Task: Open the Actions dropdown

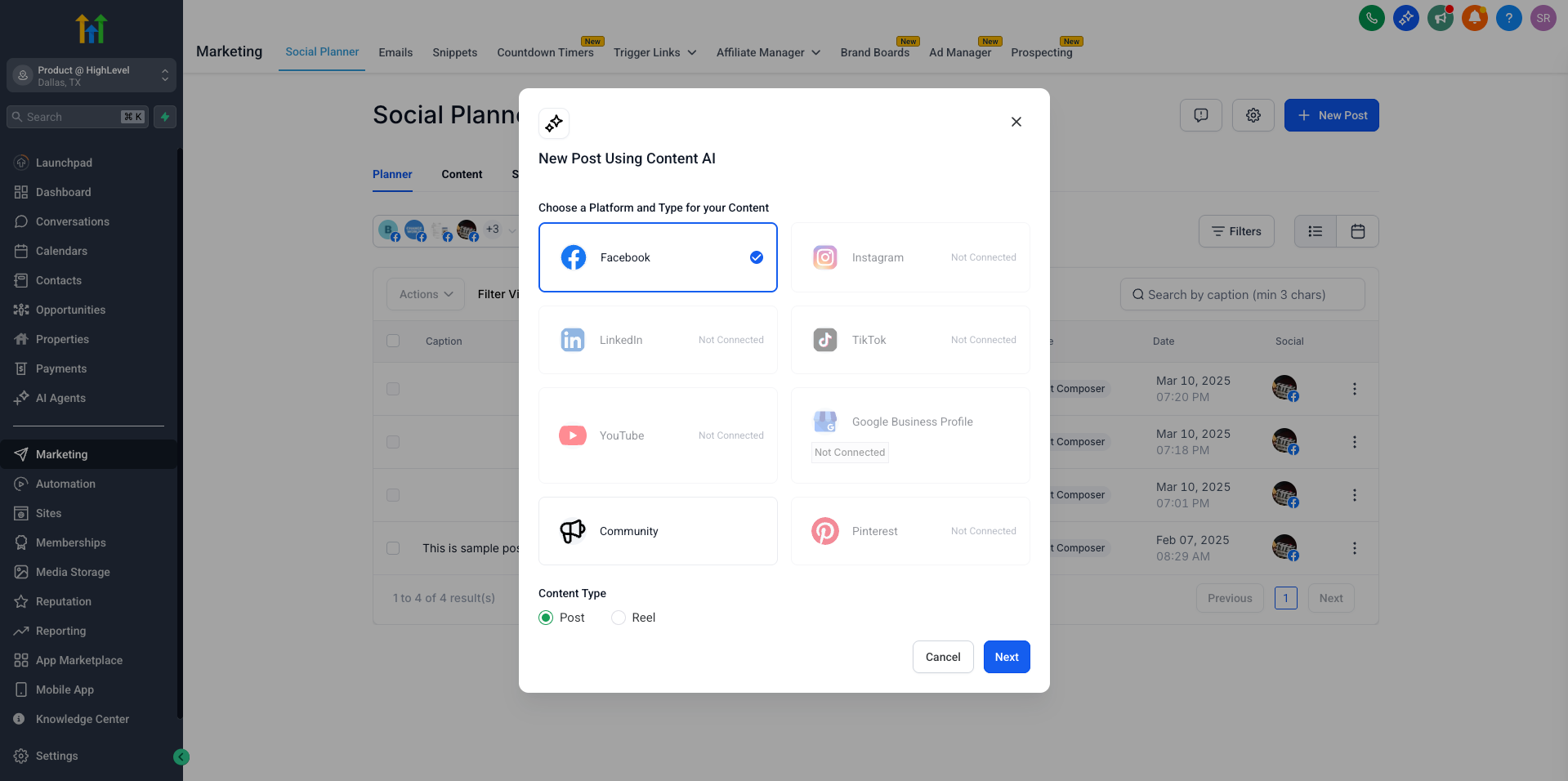Action: click(426, 294)
